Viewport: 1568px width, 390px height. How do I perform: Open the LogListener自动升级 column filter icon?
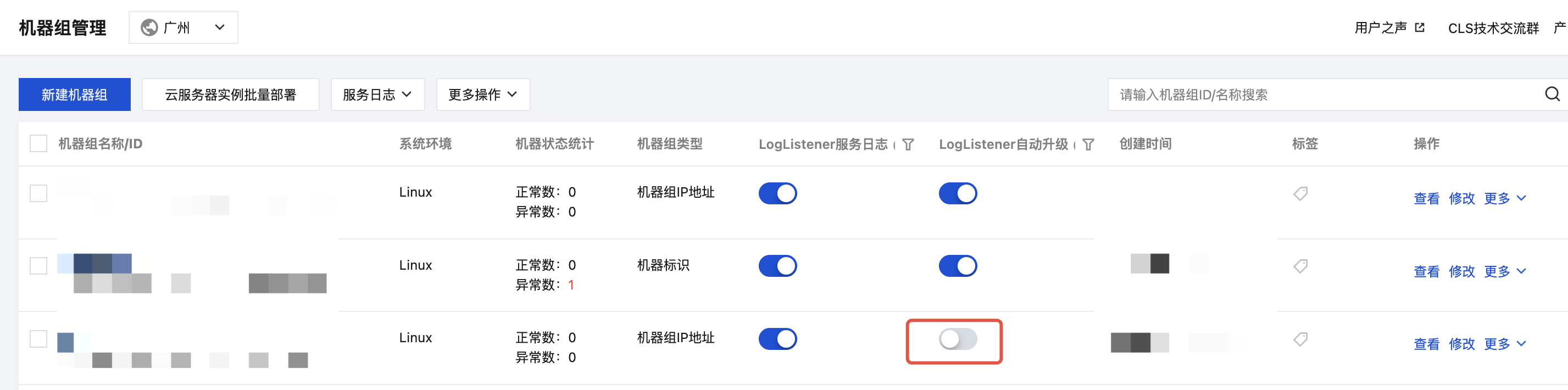(x=1088, y=144)
